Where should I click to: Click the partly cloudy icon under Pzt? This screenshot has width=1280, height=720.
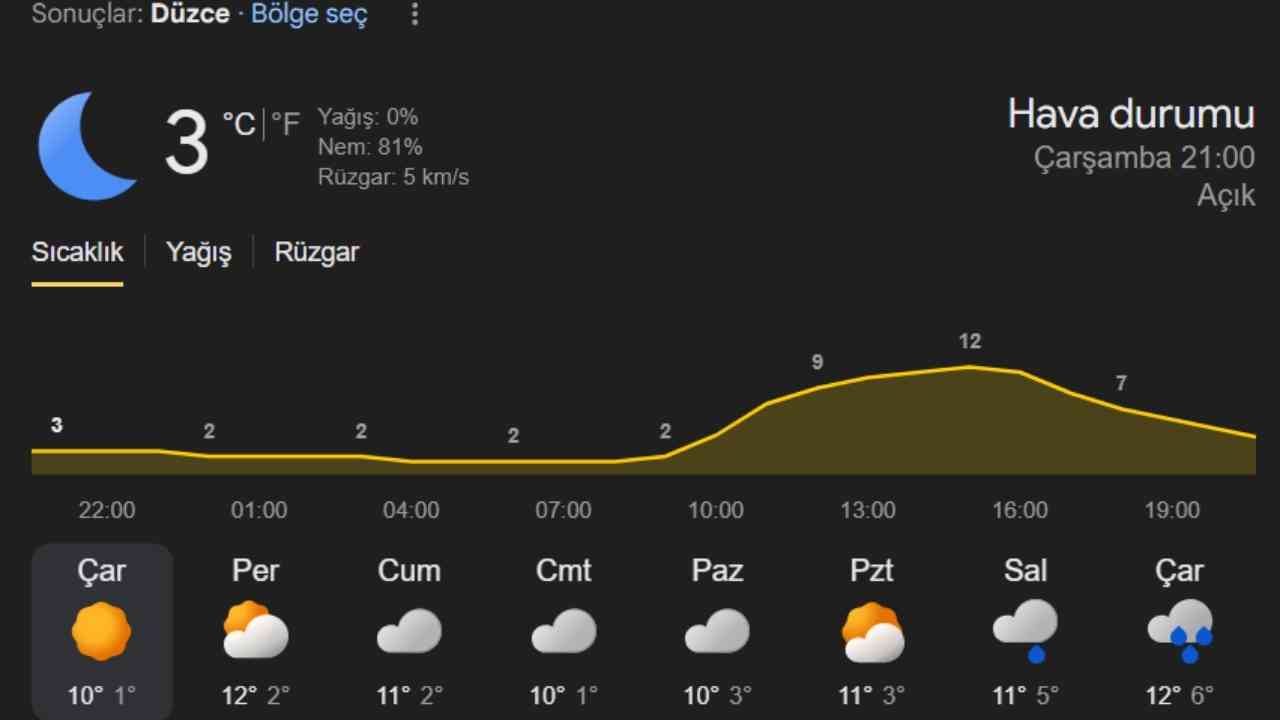point(872,632)
